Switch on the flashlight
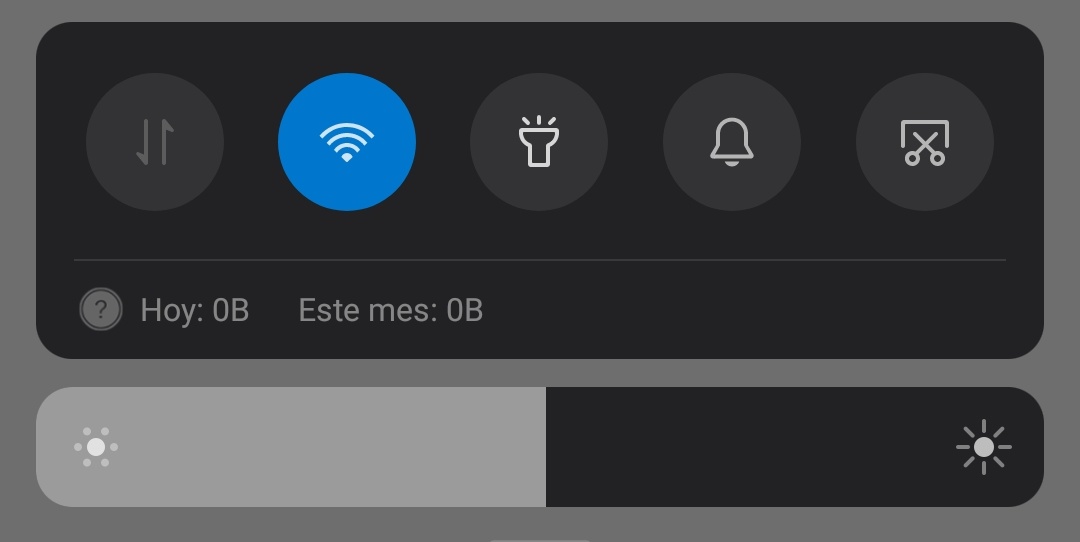Viewport: 1080px width, 542px height. (539, 142)
